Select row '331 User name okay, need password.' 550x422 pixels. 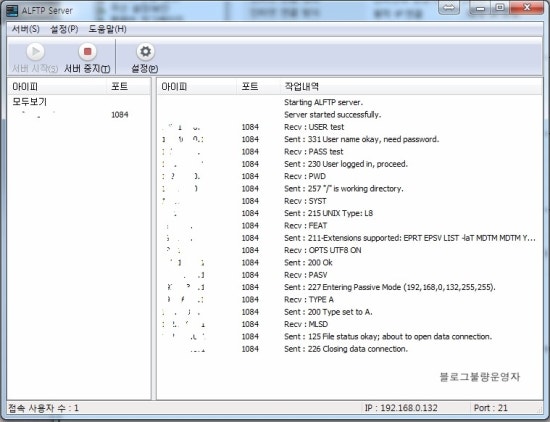click(x=349, y=139)
